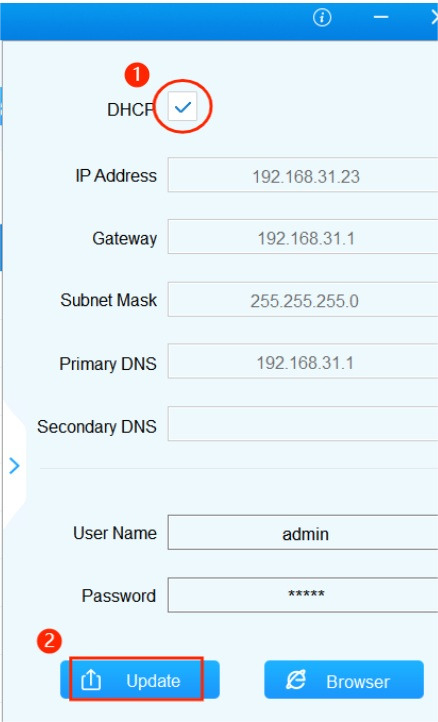Click the Password field with asterisks
The image size is (438, 722).
coord(303,595)
